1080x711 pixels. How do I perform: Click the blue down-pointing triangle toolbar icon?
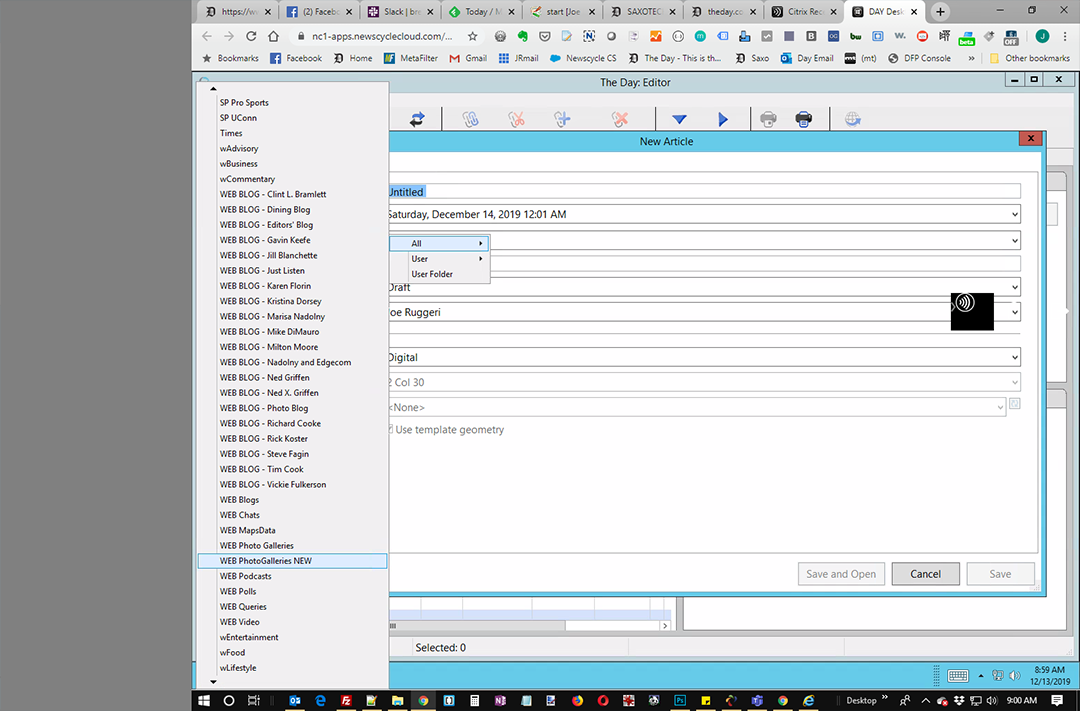tap(679, 120)
